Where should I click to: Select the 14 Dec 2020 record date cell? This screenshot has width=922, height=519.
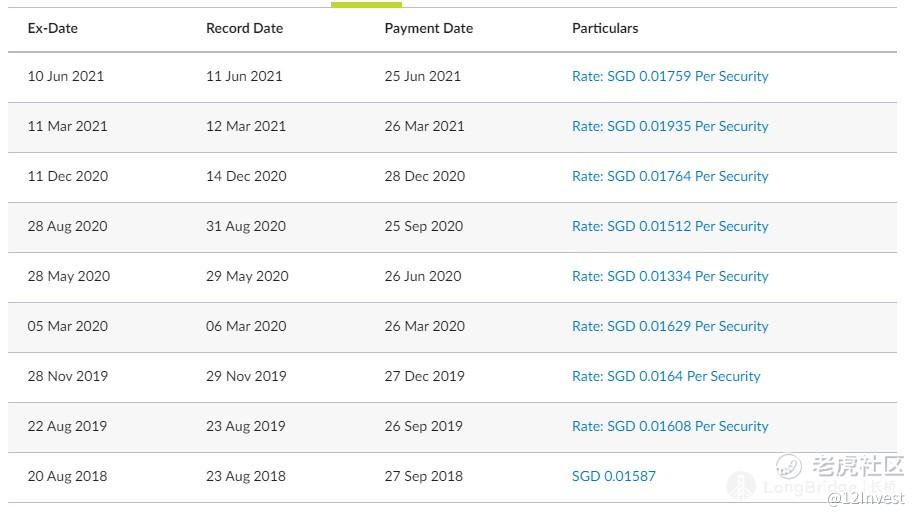(246, 176)
